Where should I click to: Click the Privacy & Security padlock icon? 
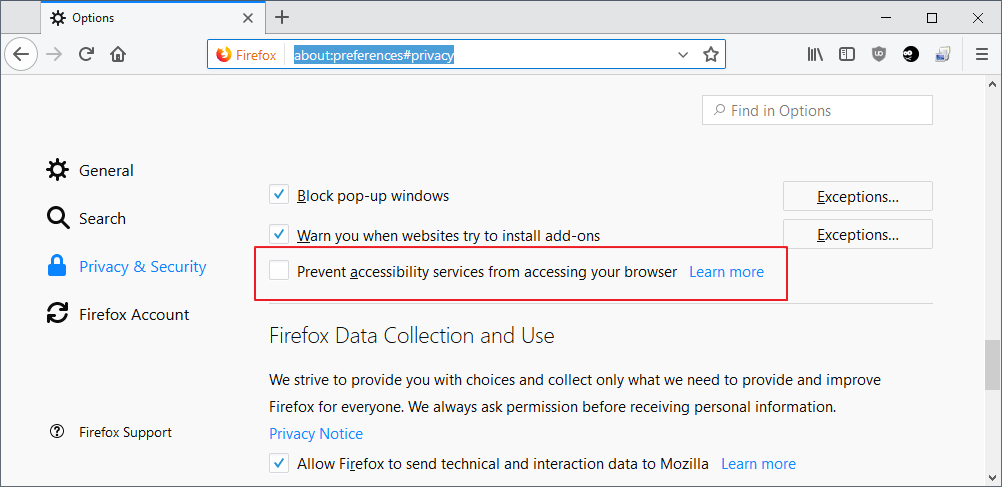[58, 266]
